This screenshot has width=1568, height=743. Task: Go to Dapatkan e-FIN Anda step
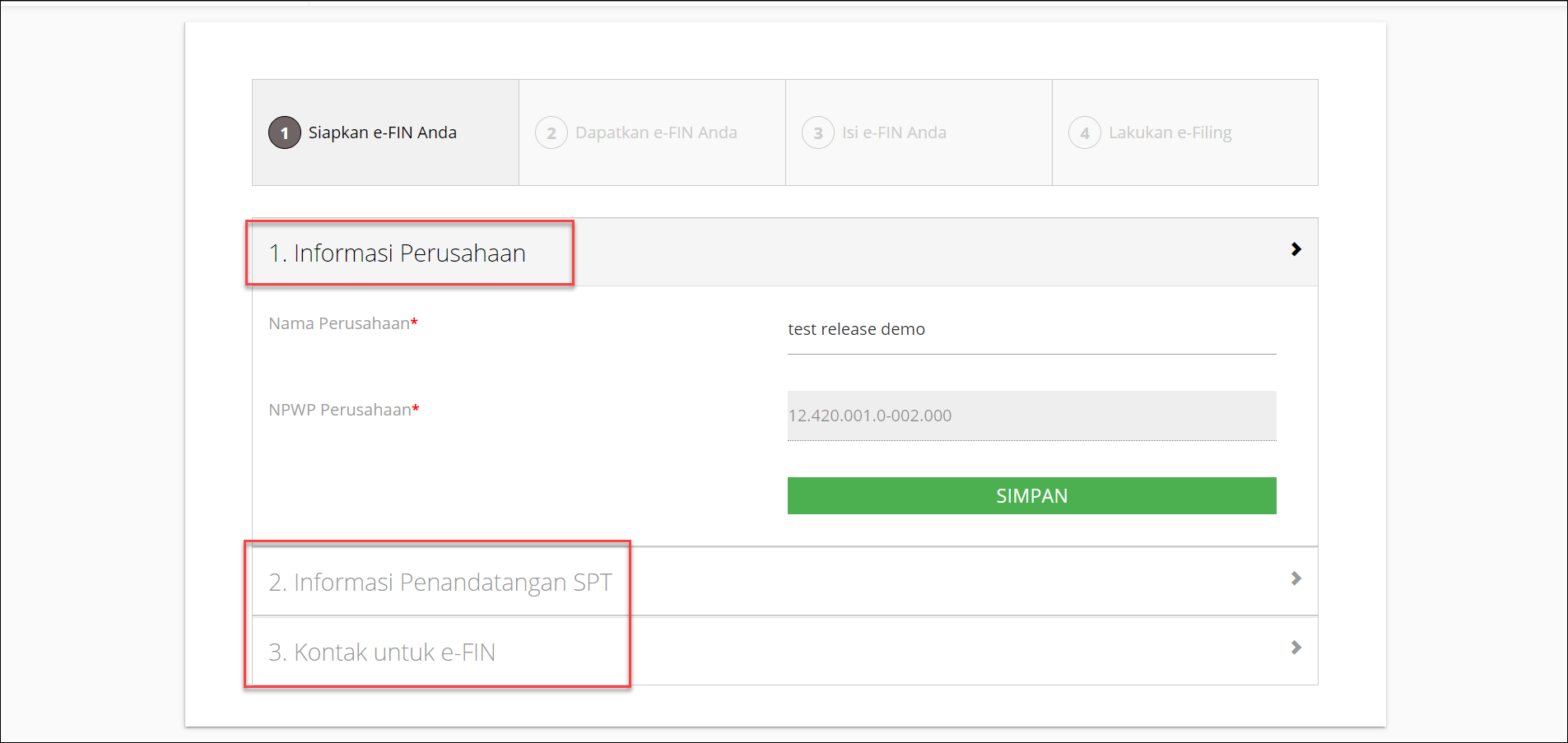tap(655, 132)
